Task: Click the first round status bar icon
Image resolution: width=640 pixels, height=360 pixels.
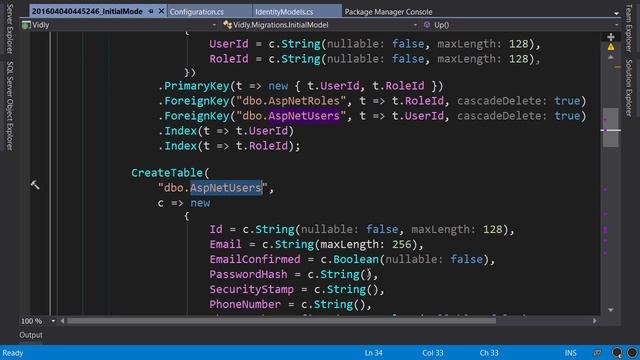Action: tap(617, 353)
